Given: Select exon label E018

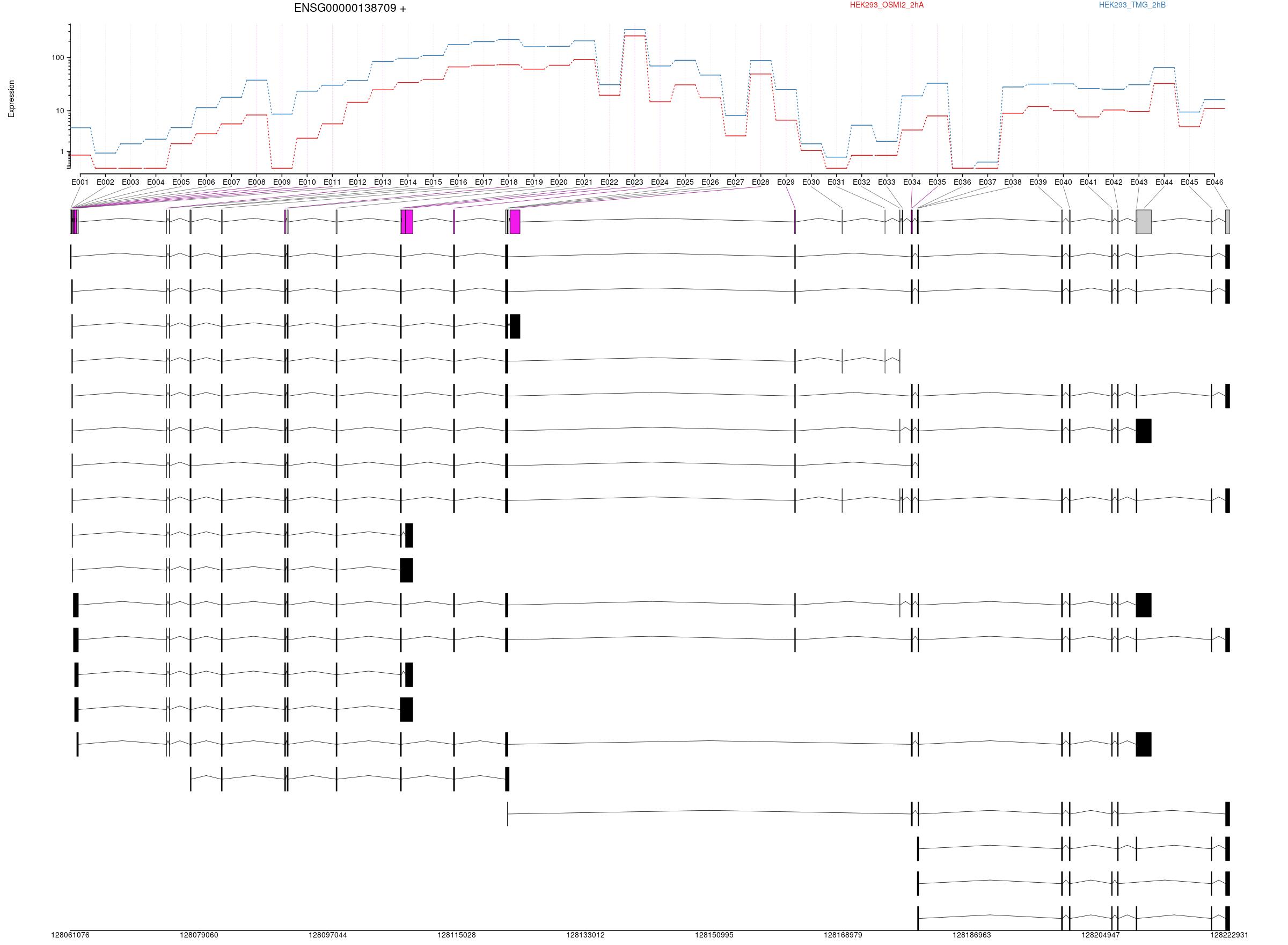Looking at the screenshot, I should click(509, 183).
